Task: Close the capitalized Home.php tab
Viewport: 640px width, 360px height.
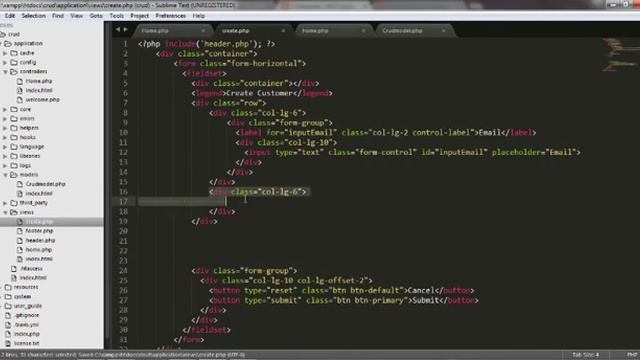Action: [x=203, y=31]
